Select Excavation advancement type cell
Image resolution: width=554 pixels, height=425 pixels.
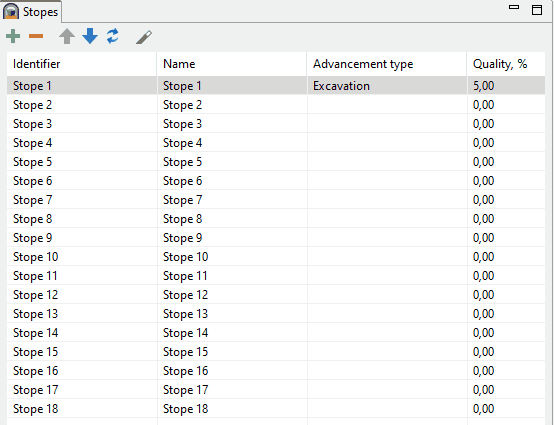pyautogui.click(x=387, y=86)
